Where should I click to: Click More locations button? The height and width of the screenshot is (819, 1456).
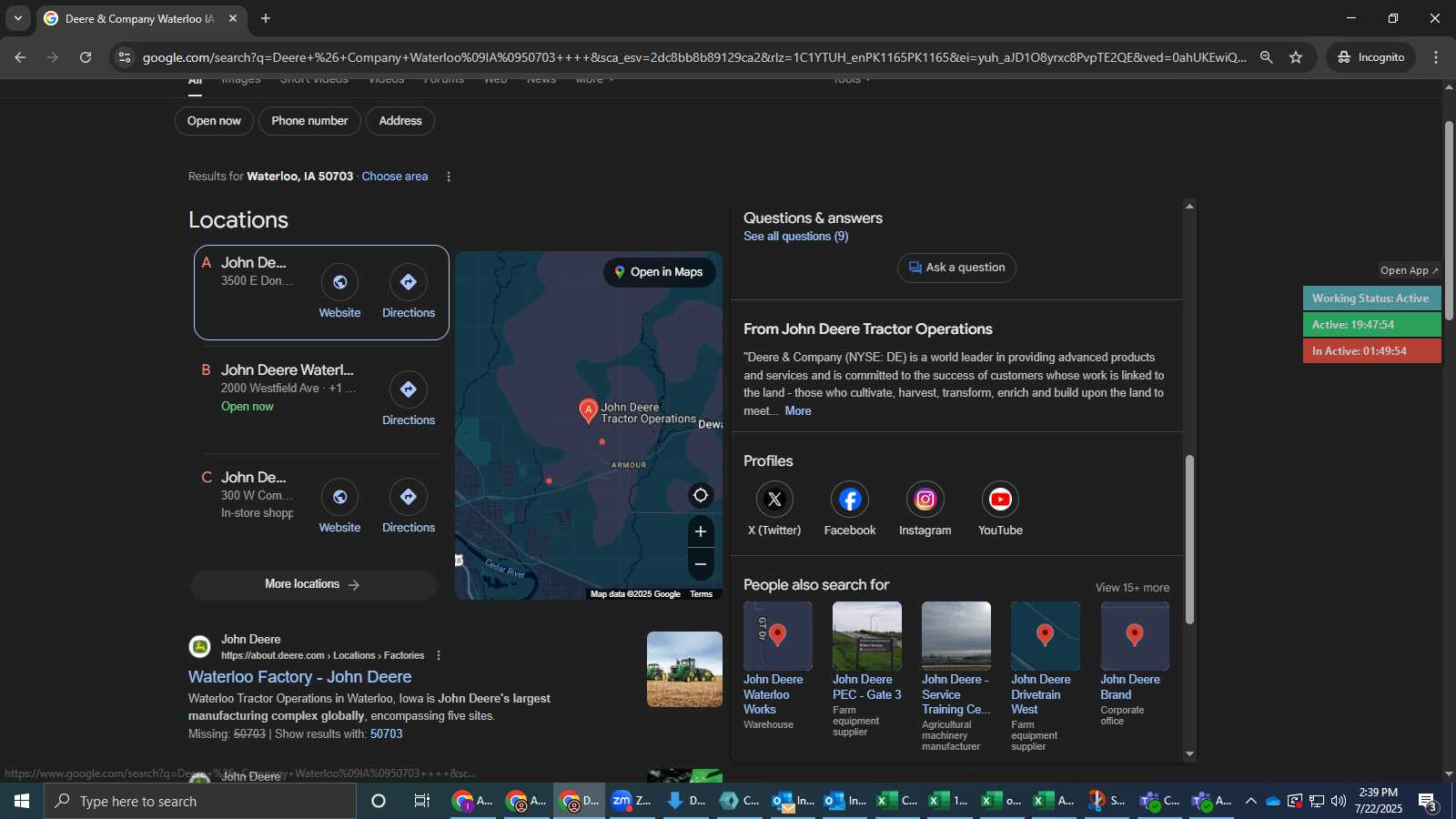pyautogui.click(x=313, y=584)
